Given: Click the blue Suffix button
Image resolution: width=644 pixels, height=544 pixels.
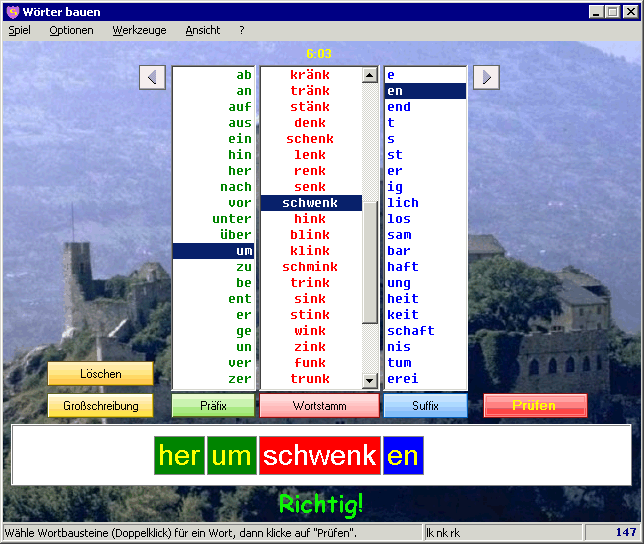Looking at the screenshot, I should pyautogui.click(x=425, y=406).
